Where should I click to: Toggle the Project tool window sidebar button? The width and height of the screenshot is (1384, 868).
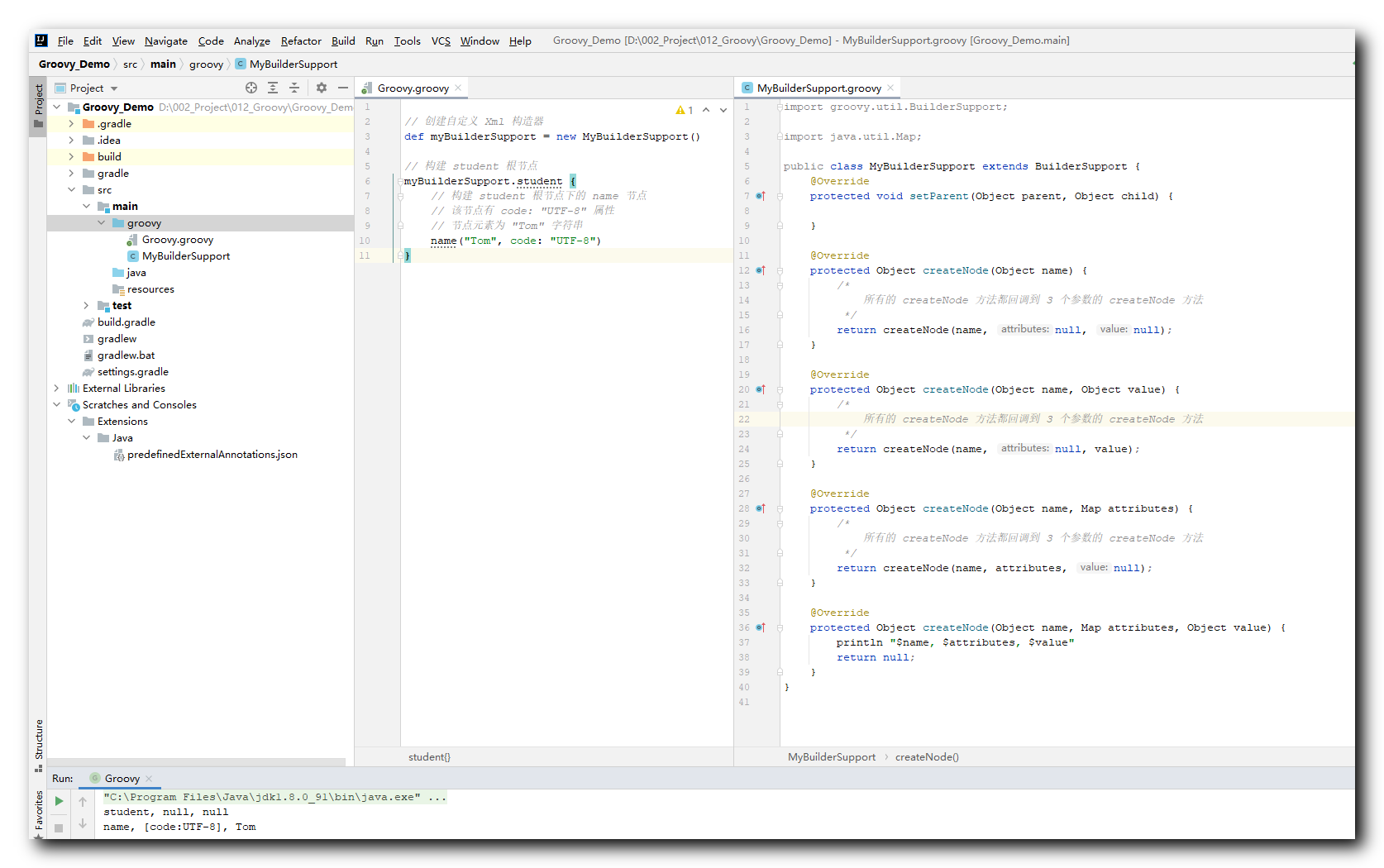coord(37,103)
